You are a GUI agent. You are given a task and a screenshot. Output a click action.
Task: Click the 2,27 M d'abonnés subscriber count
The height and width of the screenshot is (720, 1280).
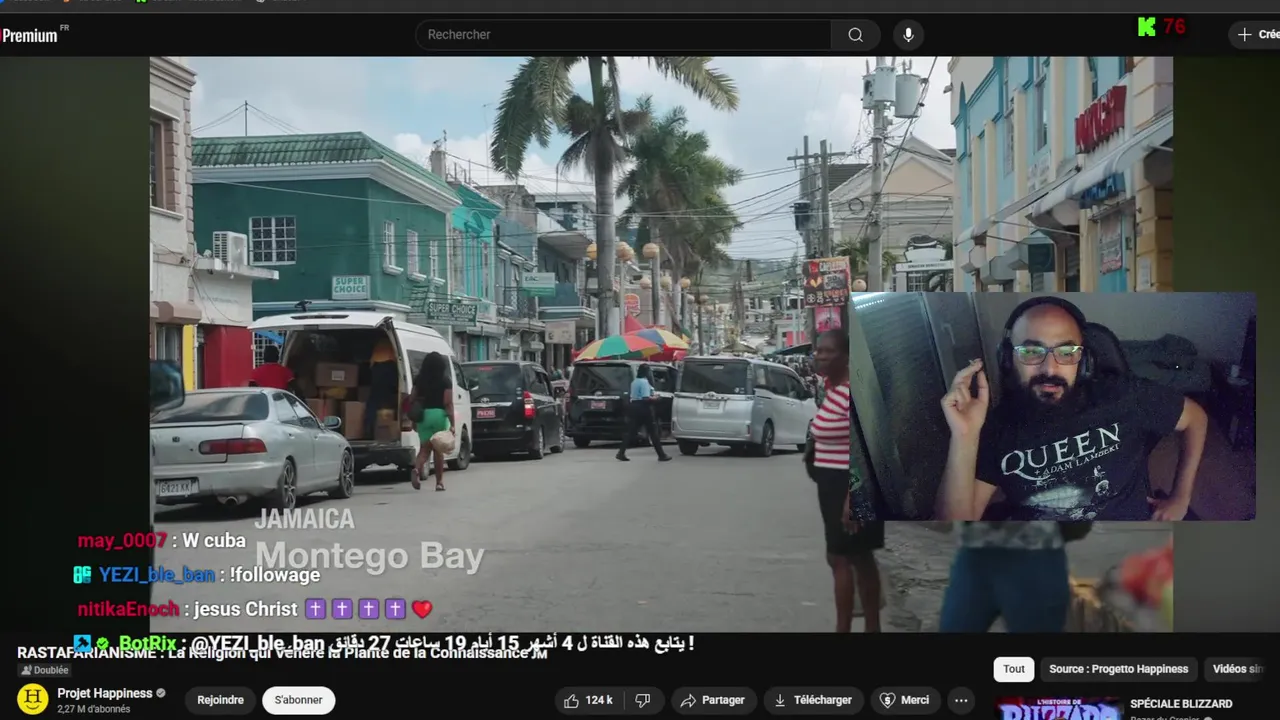94,709
